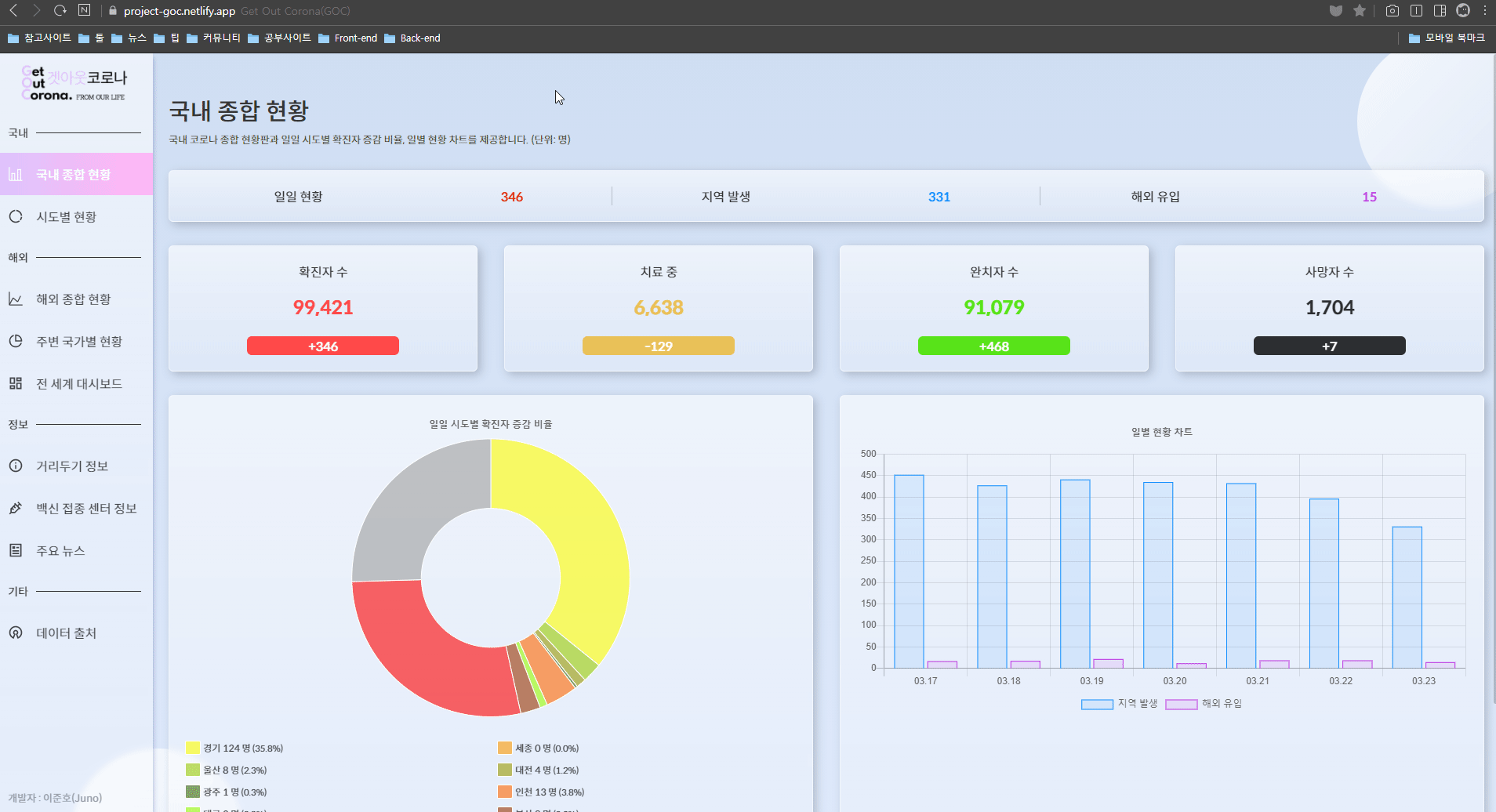Toggle the 경기 124 명 donut legend
1496x812 pixels.
(x=234, y=748)
